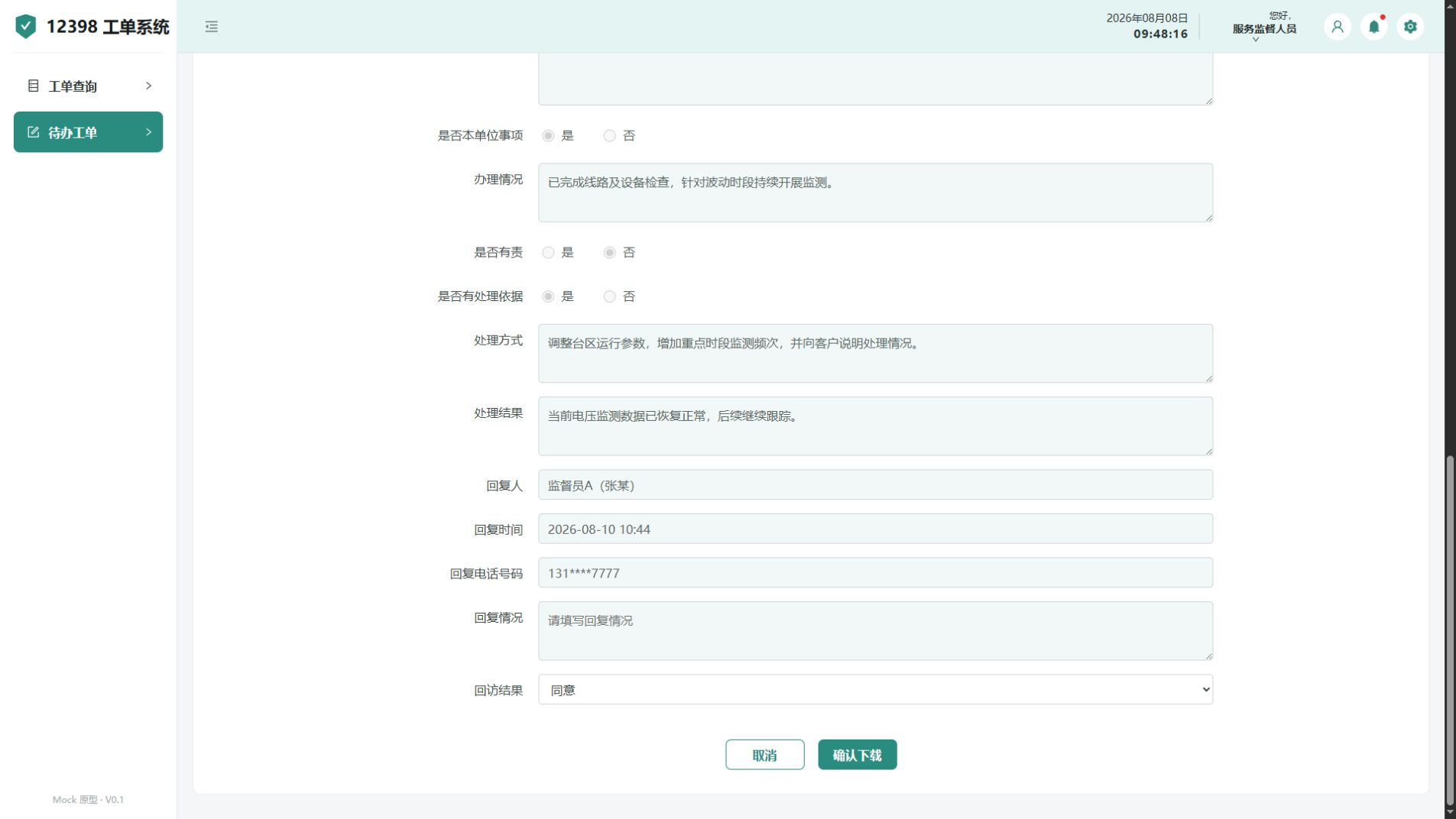Image resolution: width=1456 pixels, height=819 pixels.
Task: Open notifications bell icon
Action: tap(1374, 27)
